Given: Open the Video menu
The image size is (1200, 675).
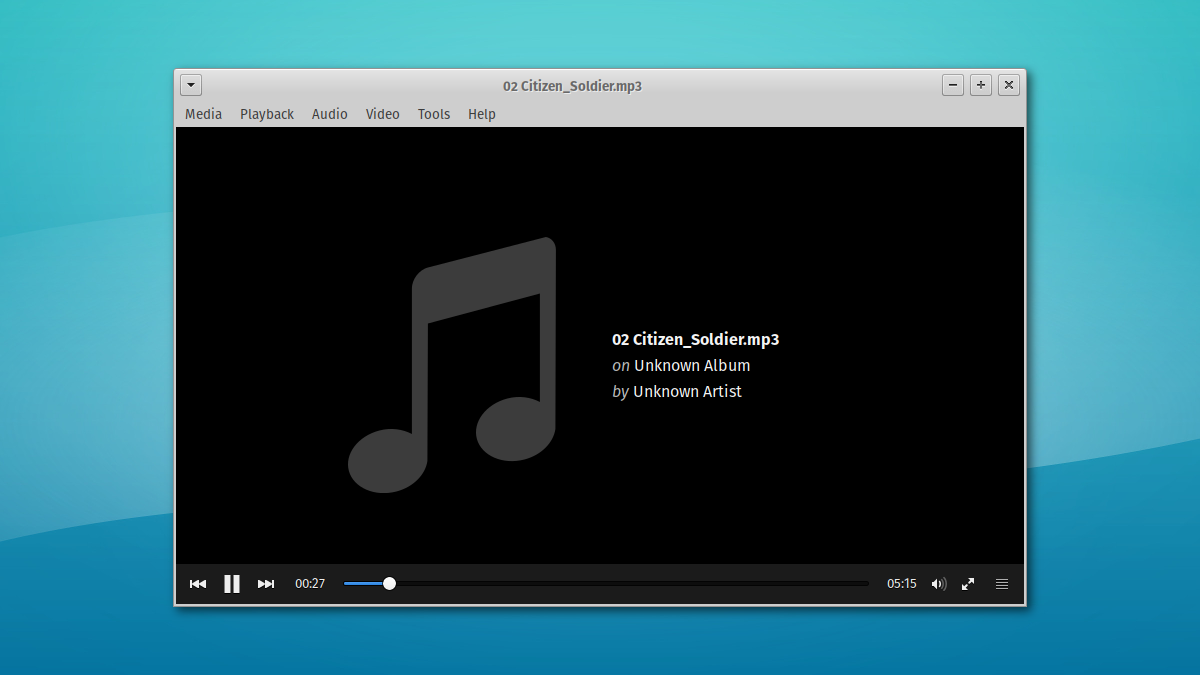Looking at the screenshot, I should [x=382, y=114].
